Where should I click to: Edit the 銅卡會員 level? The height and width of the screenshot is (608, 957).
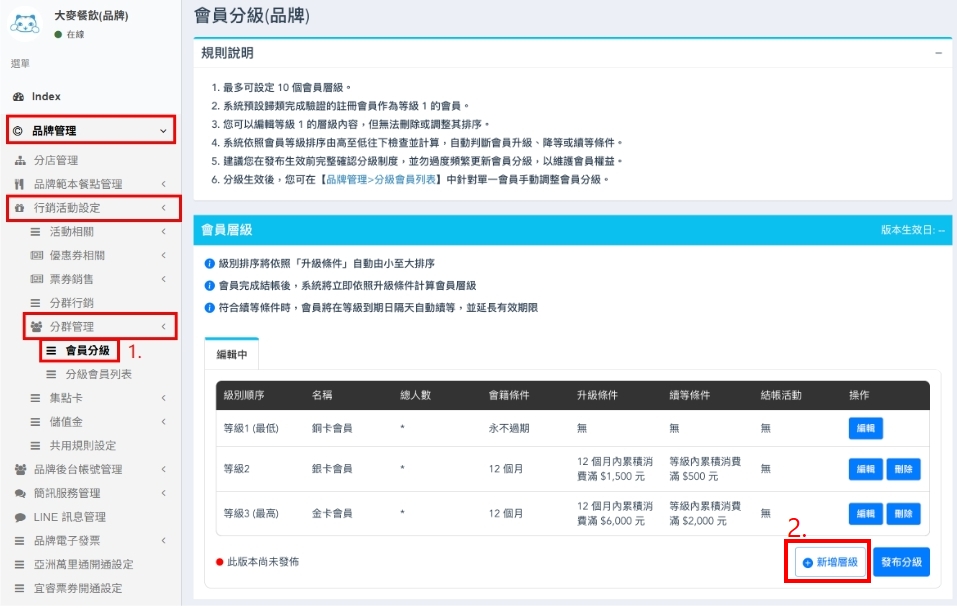[865, 428]
